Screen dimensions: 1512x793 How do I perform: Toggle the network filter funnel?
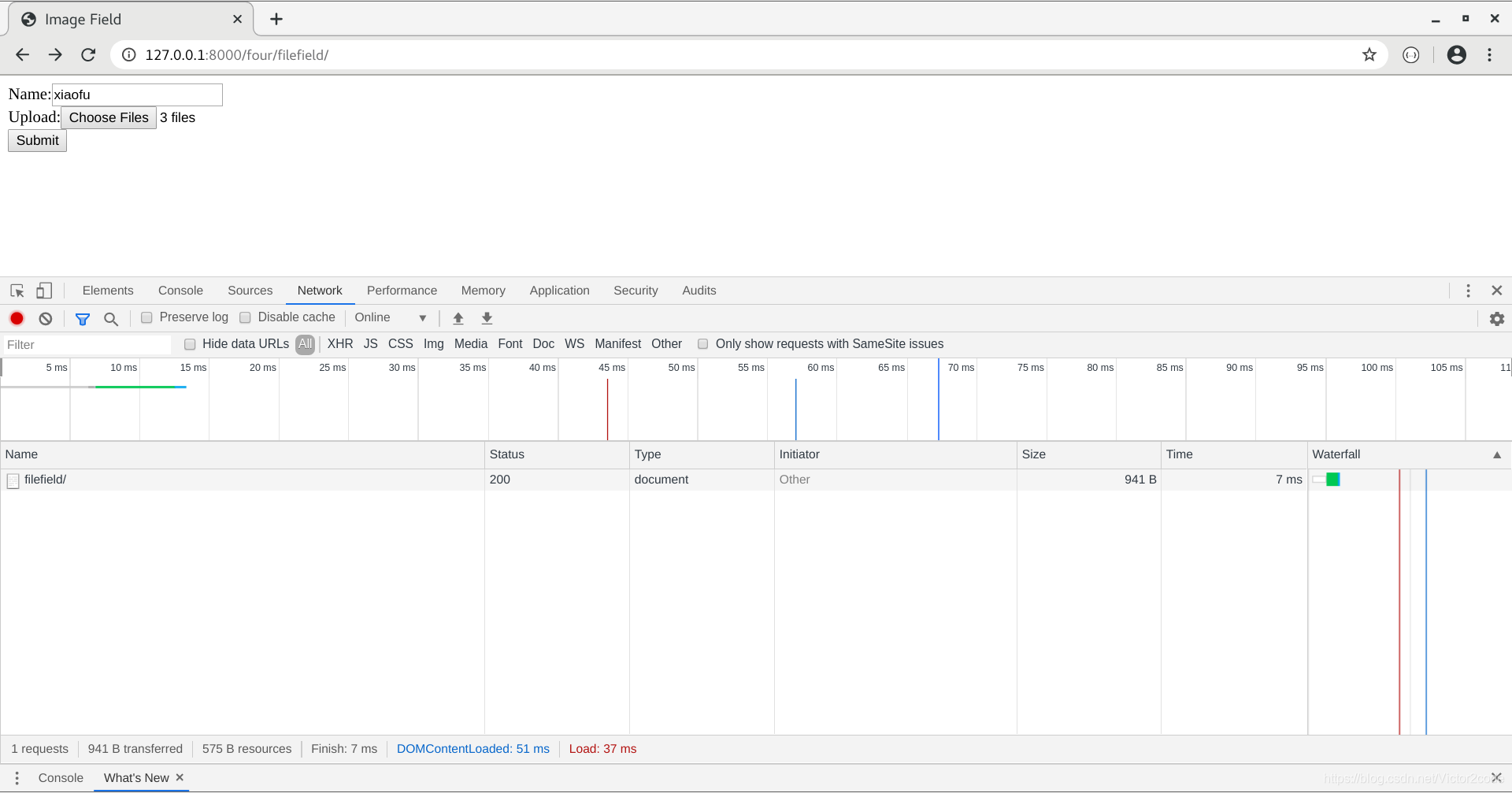click(x=82, y=318)
